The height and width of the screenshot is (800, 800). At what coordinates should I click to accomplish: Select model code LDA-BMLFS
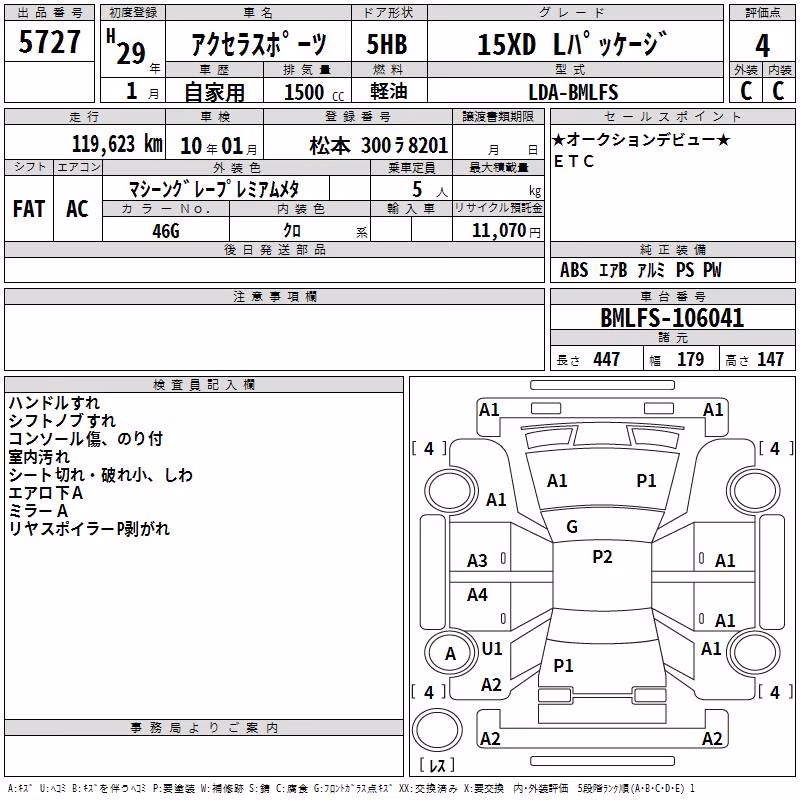point(573,92)
